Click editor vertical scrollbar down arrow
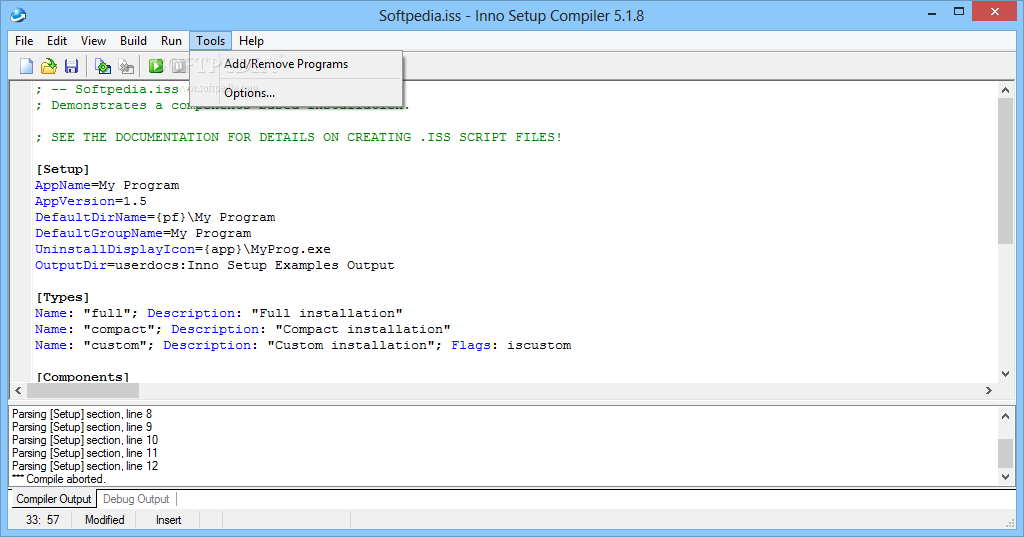This screenshot has width=1024, height=537. pos(1005,374)
